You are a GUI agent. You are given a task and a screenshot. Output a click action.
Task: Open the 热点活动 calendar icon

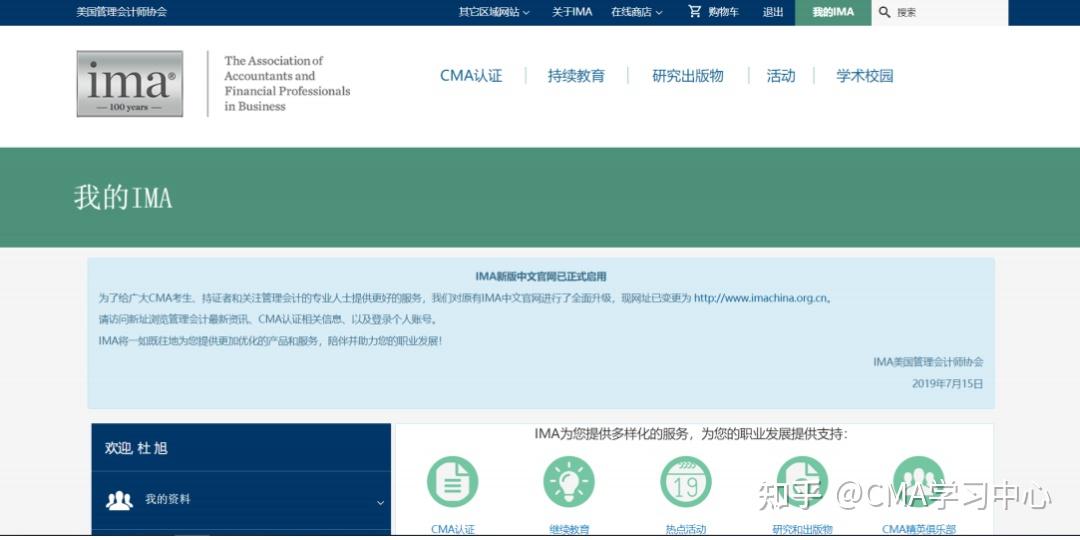[685, 481]
